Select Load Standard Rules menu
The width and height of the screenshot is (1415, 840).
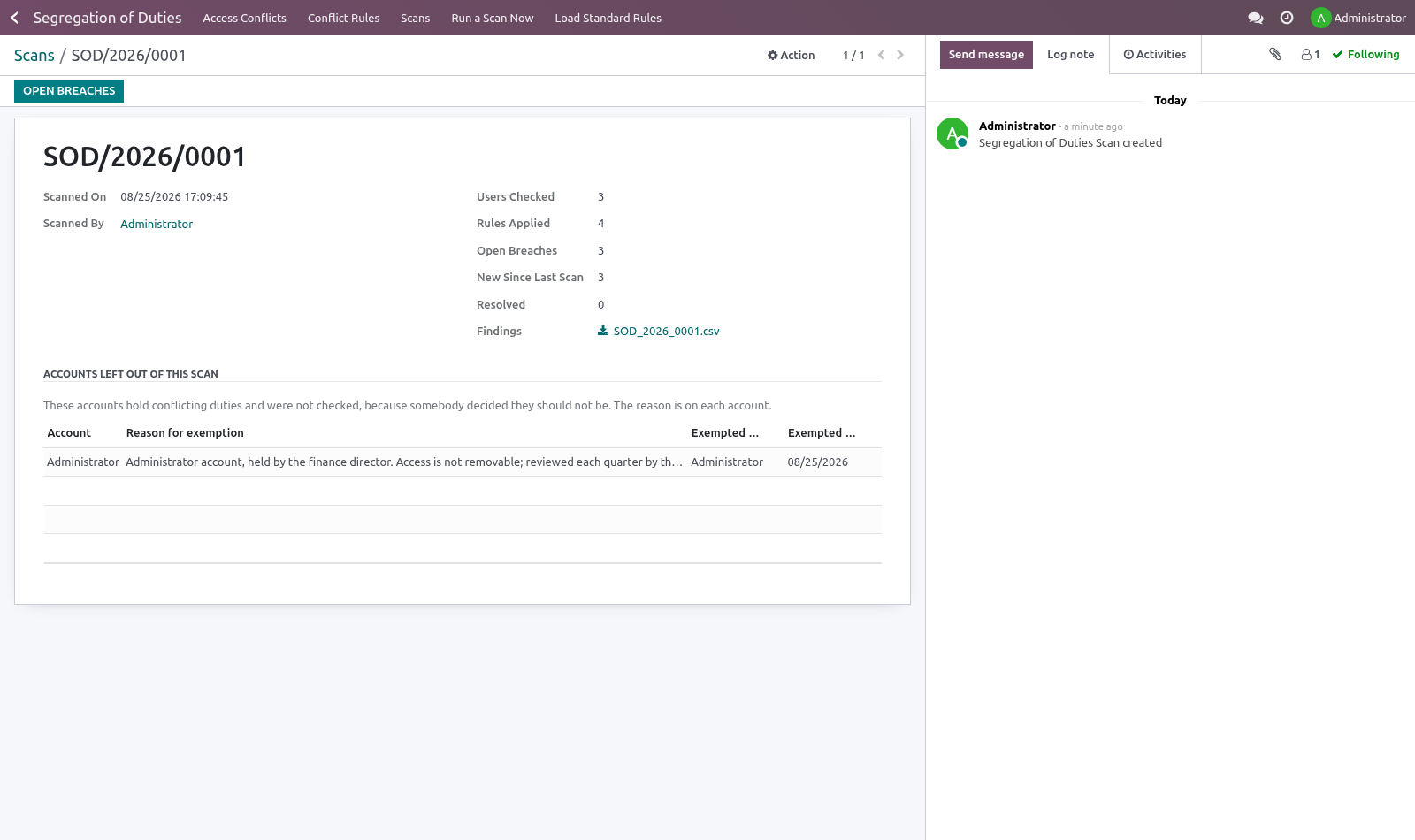pyautogui.click(x=608, y=18)
